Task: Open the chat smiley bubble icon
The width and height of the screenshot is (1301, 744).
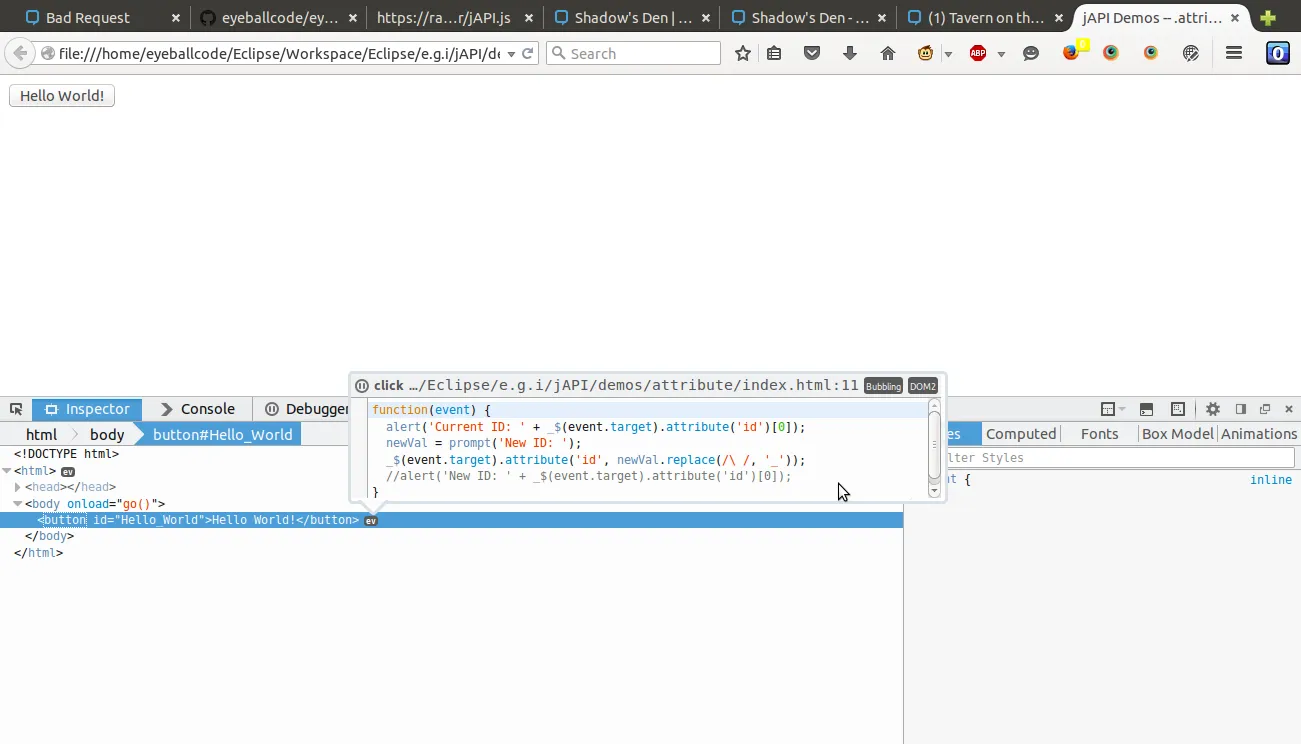Action: click(x=1031, y=53)
